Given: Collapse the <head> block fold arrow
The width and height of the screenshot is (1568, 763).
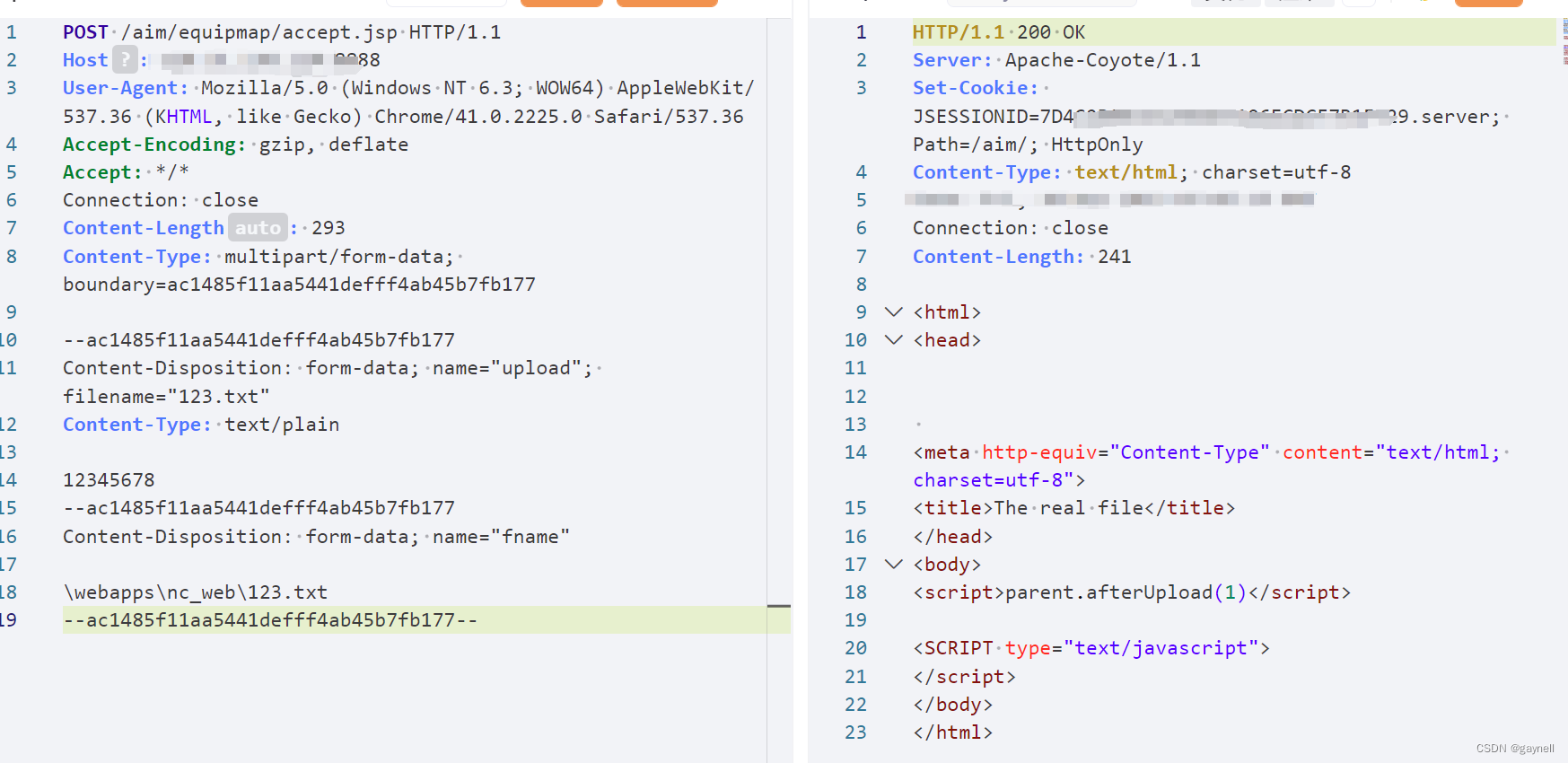Looking at the screenshot, I should click(x=893, y=340).
